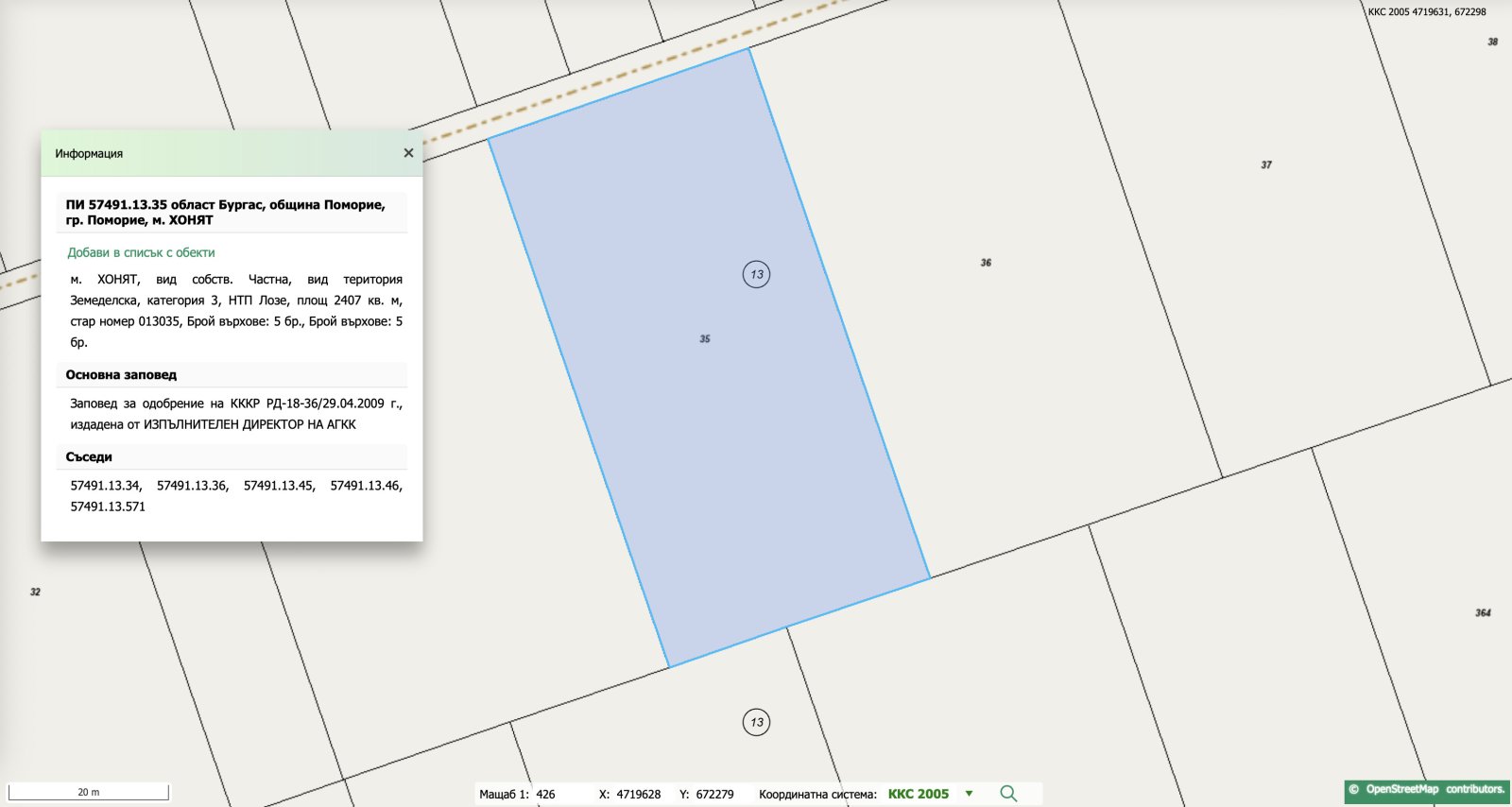
Task: Click the coordinate search magnifier icon
Action: pyautogui.click(x=1008, y=794)
